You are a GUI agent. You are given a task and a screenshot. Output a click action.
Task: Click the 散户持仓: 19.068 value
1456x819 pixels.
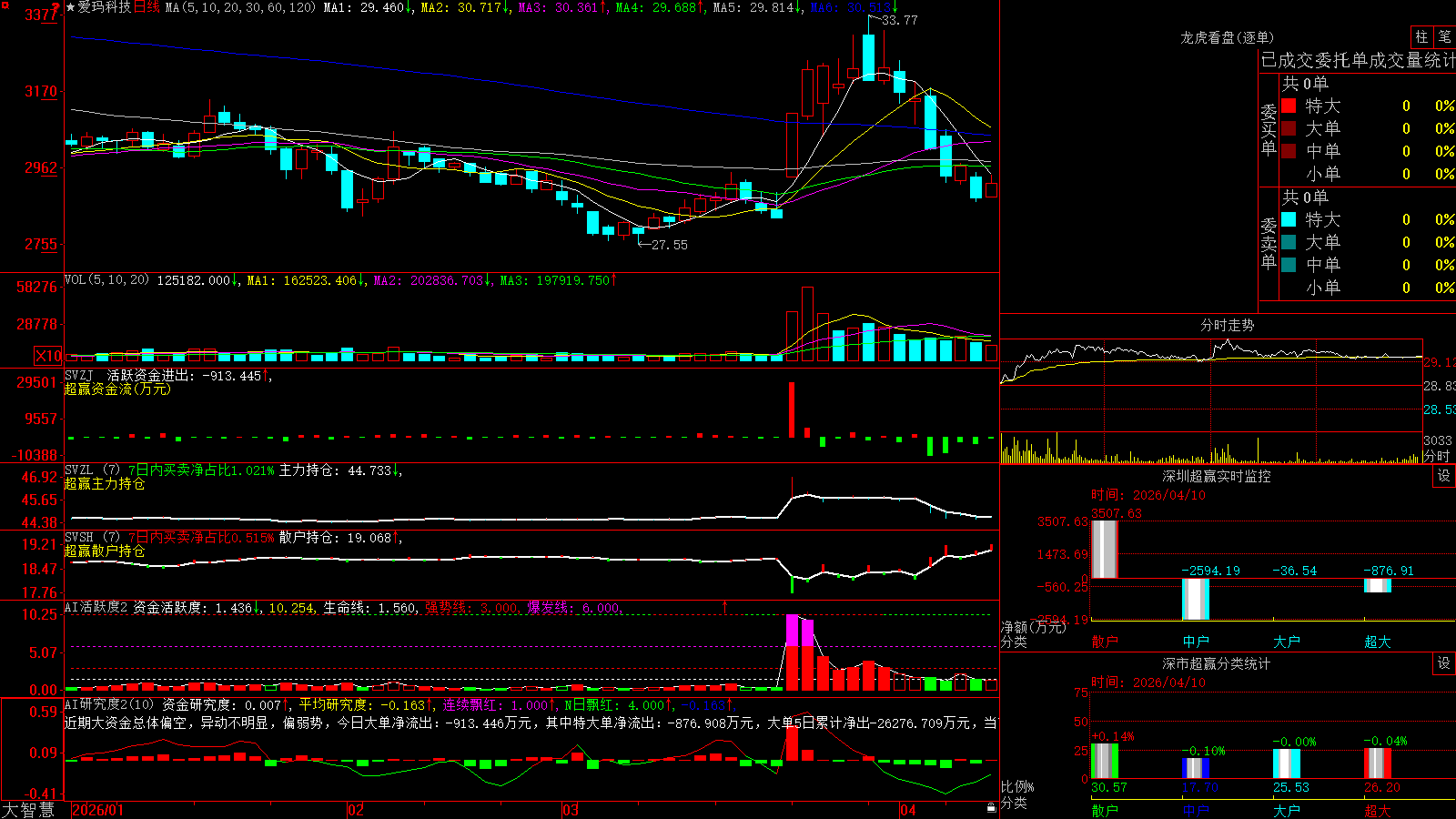tap(335, 538)
